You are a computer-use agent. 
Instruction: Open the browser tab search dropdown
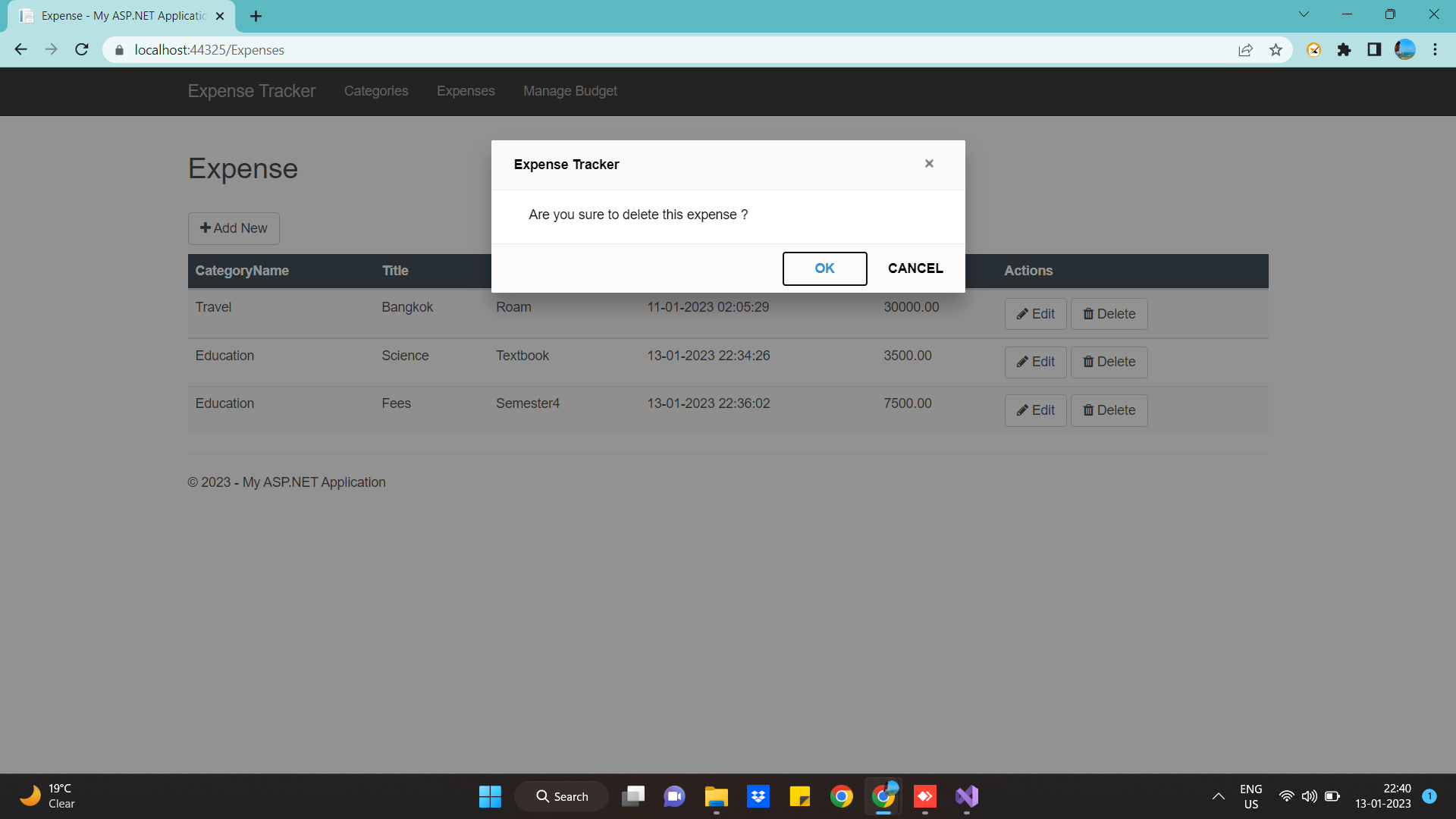click(x=1304, y=14)
